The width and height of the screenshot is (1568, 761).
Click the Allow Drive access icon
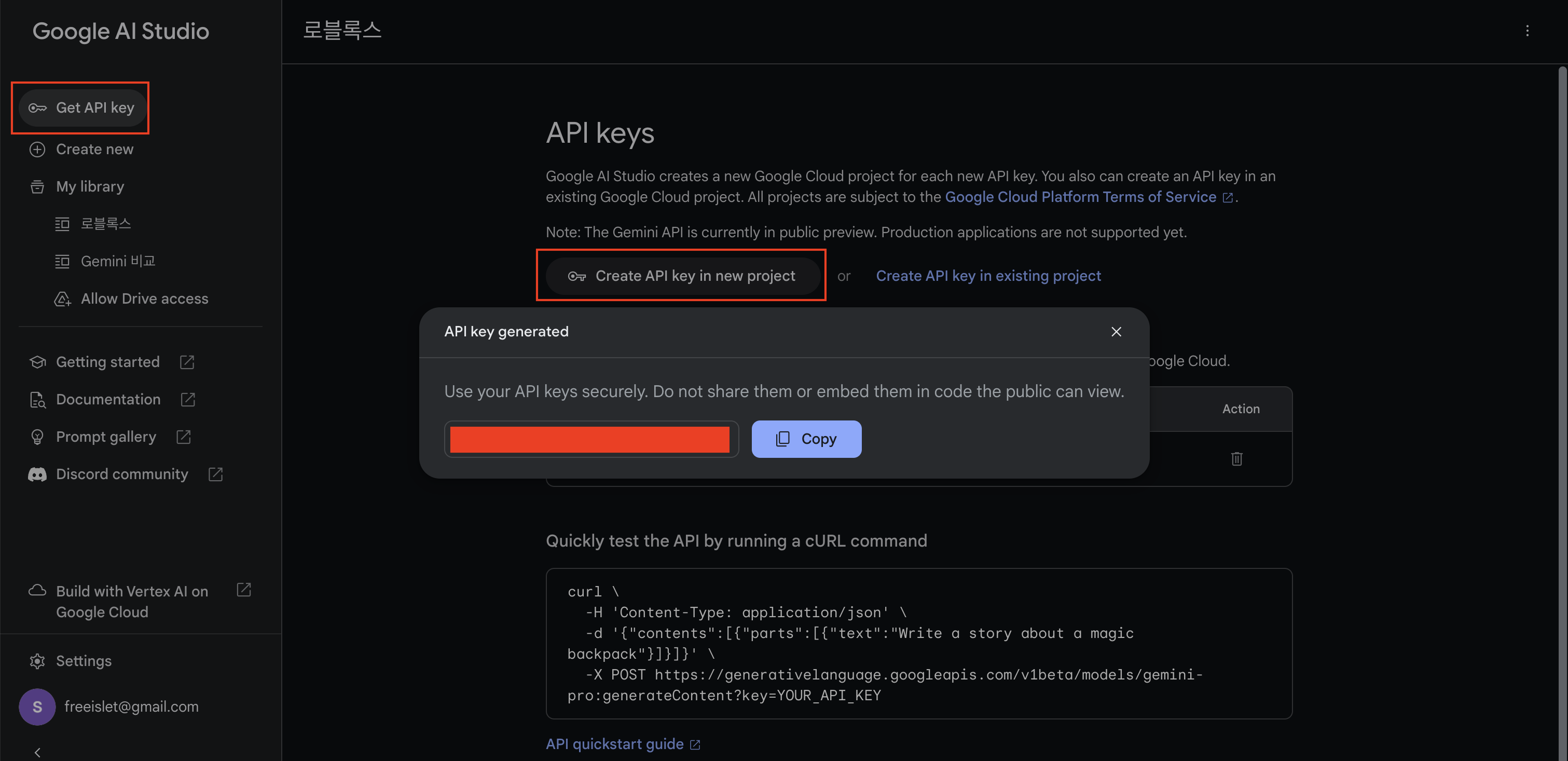tap(63, 299)
